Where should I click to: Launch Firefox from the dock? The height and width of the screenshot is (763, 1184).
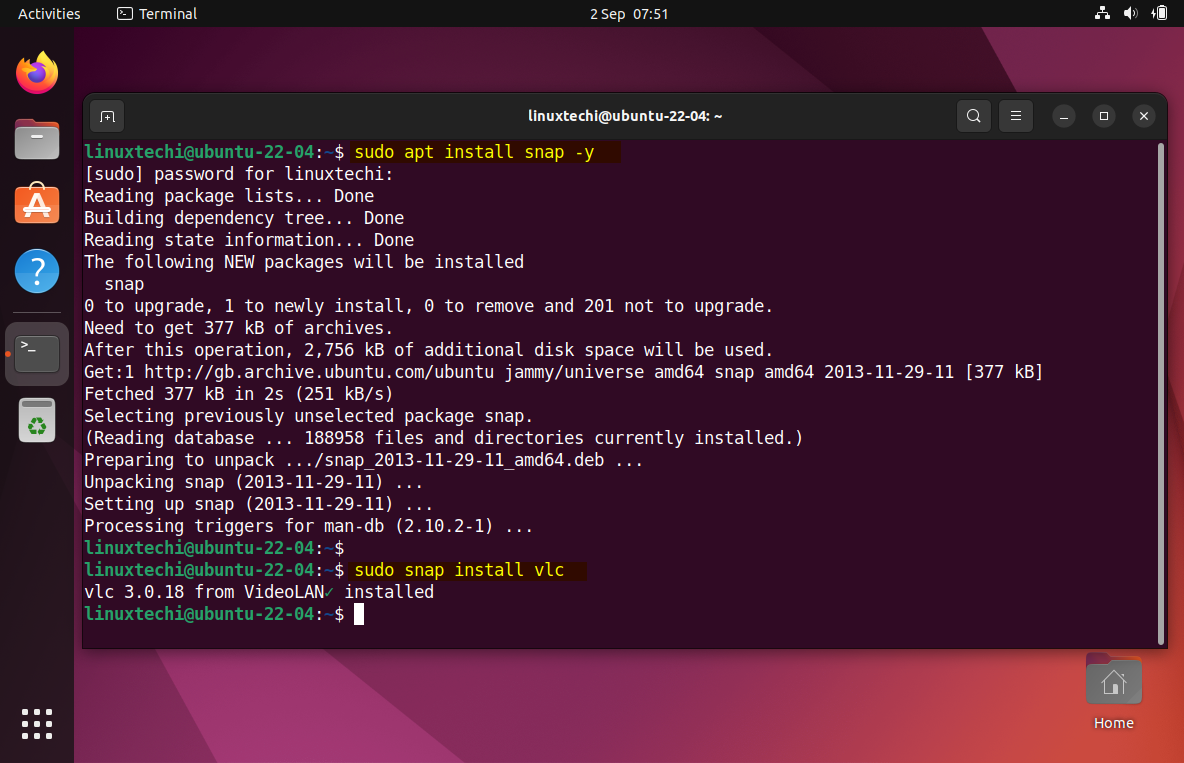pyautogui.click(x=37, y=73)
